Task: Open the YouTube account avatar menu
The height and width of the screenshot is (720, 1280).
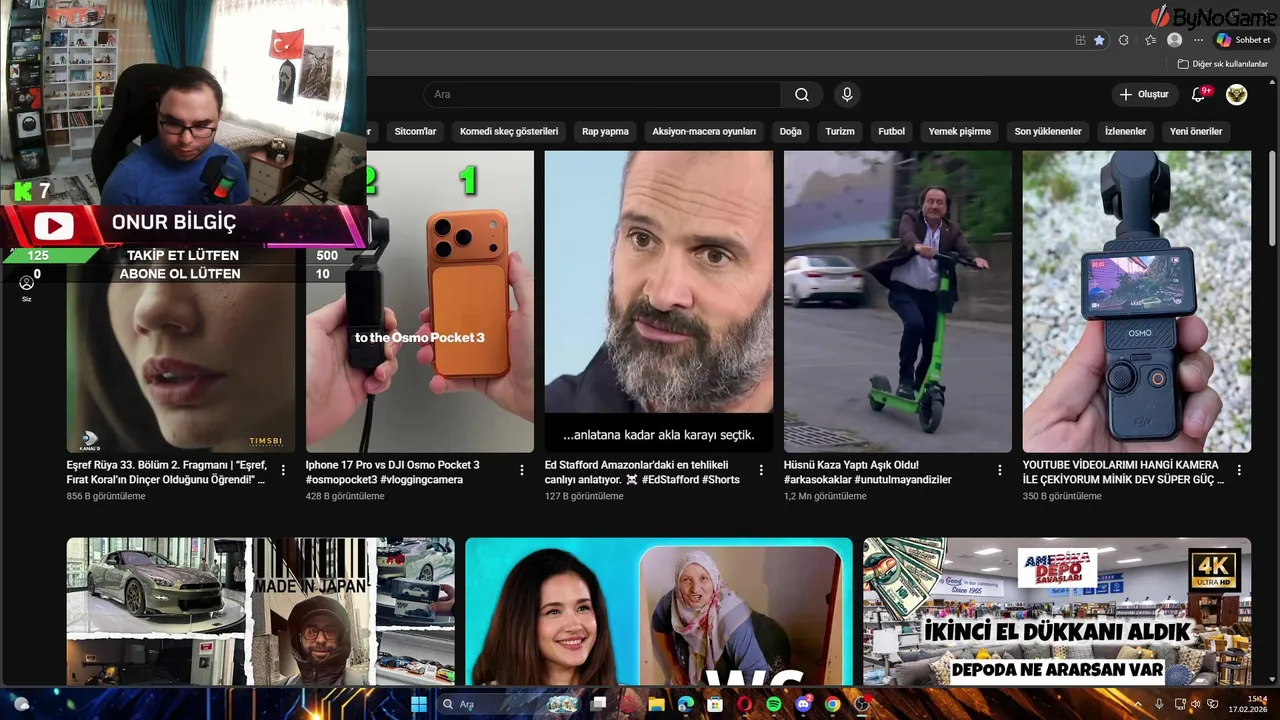Action: point(1237,94)
